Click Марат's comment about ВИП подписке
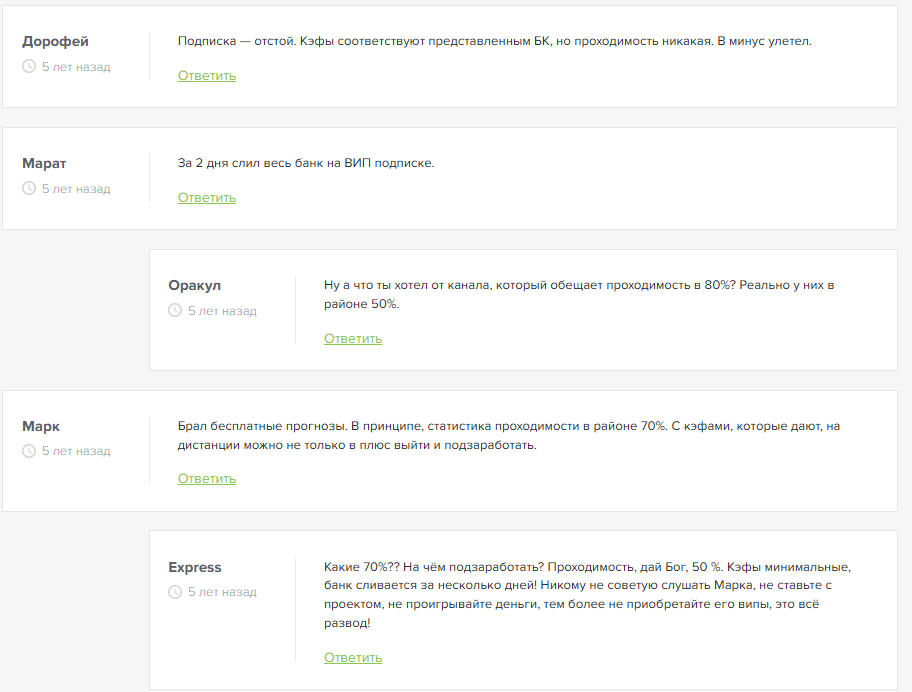This screenshot has height=692, width=912. (306, 163)
